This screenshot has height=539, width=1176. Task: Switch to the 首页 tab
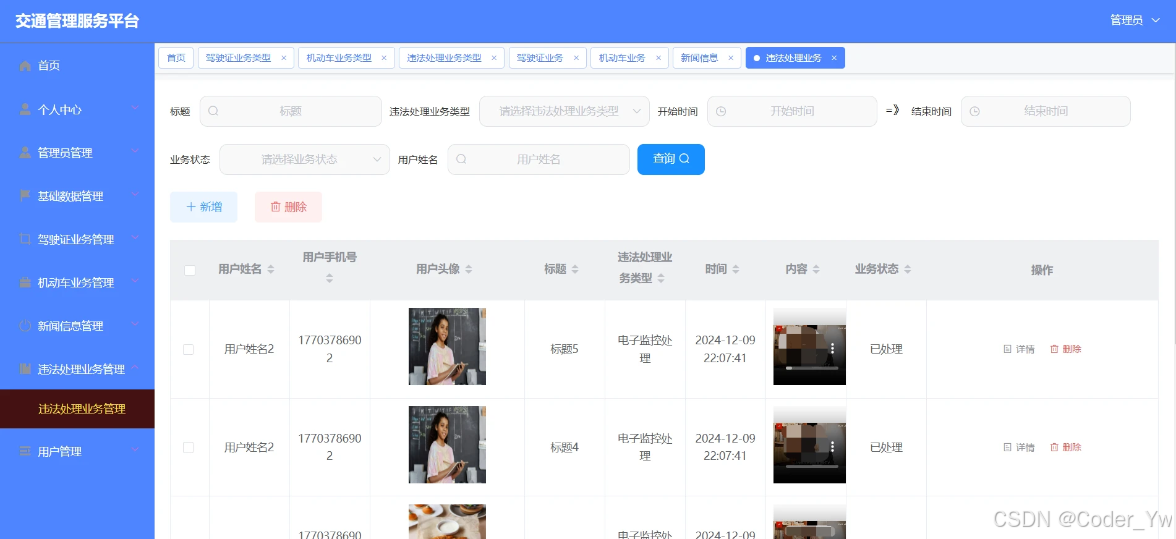point(176,58)
